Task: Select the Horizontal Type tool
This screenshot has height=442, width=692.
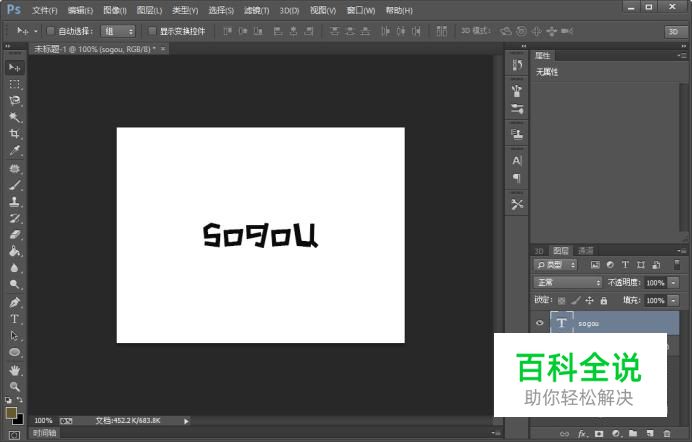Action: coord(15,319)
